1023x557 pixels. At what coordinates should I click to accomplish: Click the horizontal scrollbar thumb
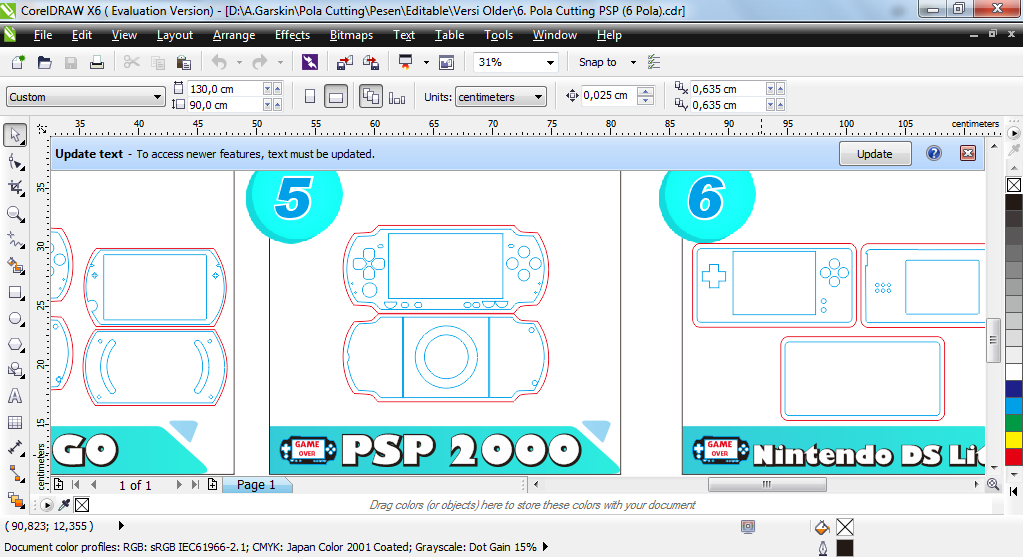tap(767, 484)
